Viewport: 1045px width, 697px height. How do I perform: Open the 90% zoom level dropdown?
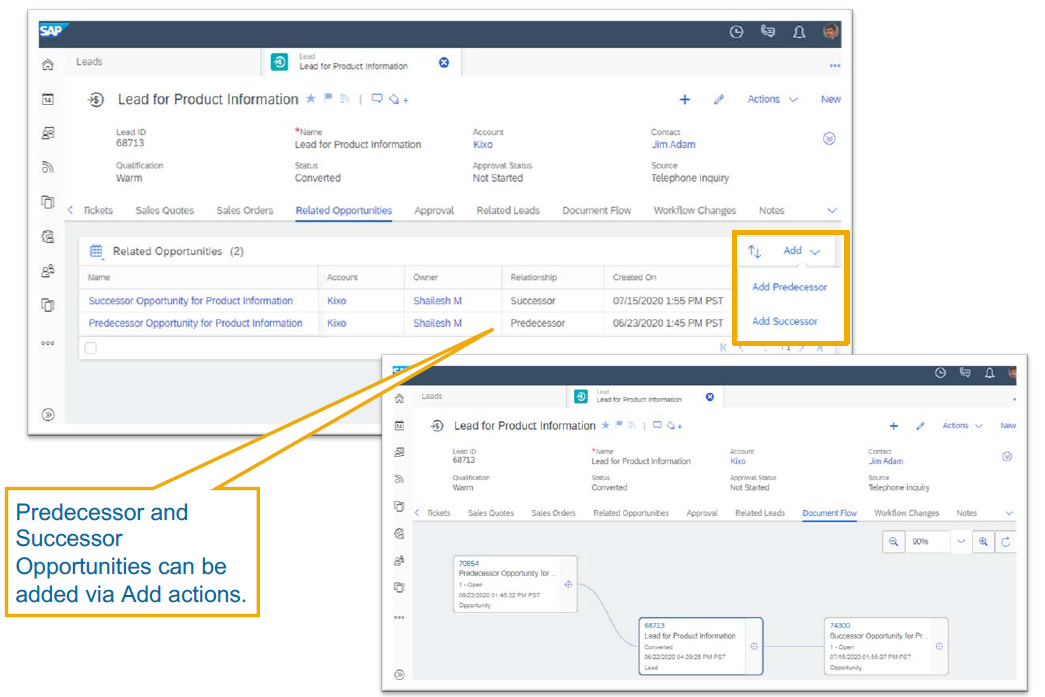[x=961, y=541]
